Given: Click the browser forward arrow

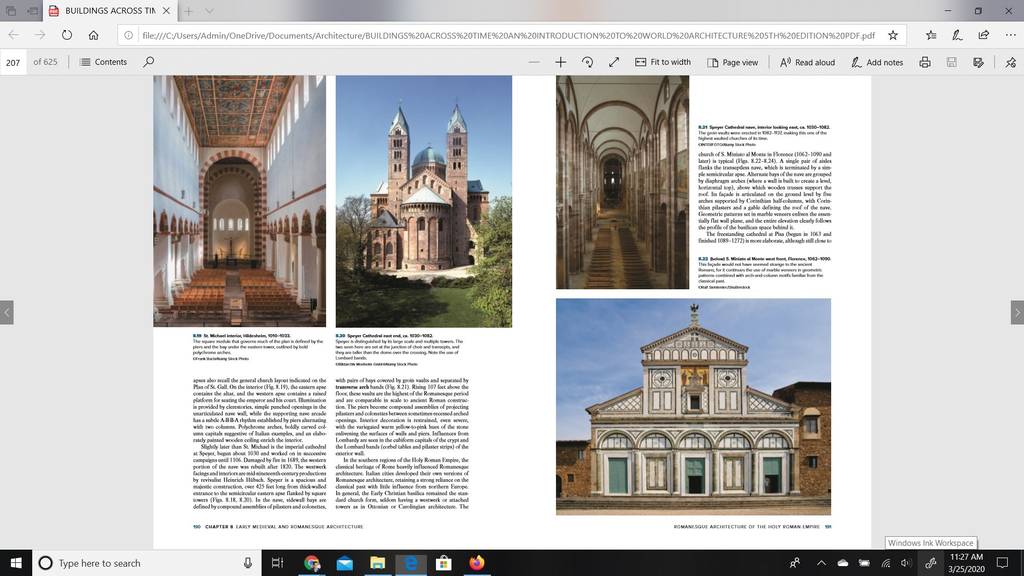Looking at the screenshot, I should click(40, 35).
